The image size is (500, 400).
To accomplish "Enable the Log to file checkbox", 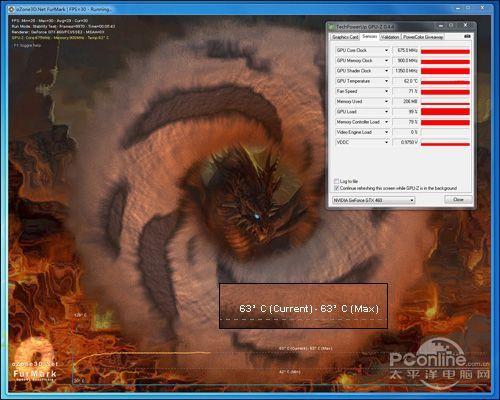I will (x=336, y=181).
